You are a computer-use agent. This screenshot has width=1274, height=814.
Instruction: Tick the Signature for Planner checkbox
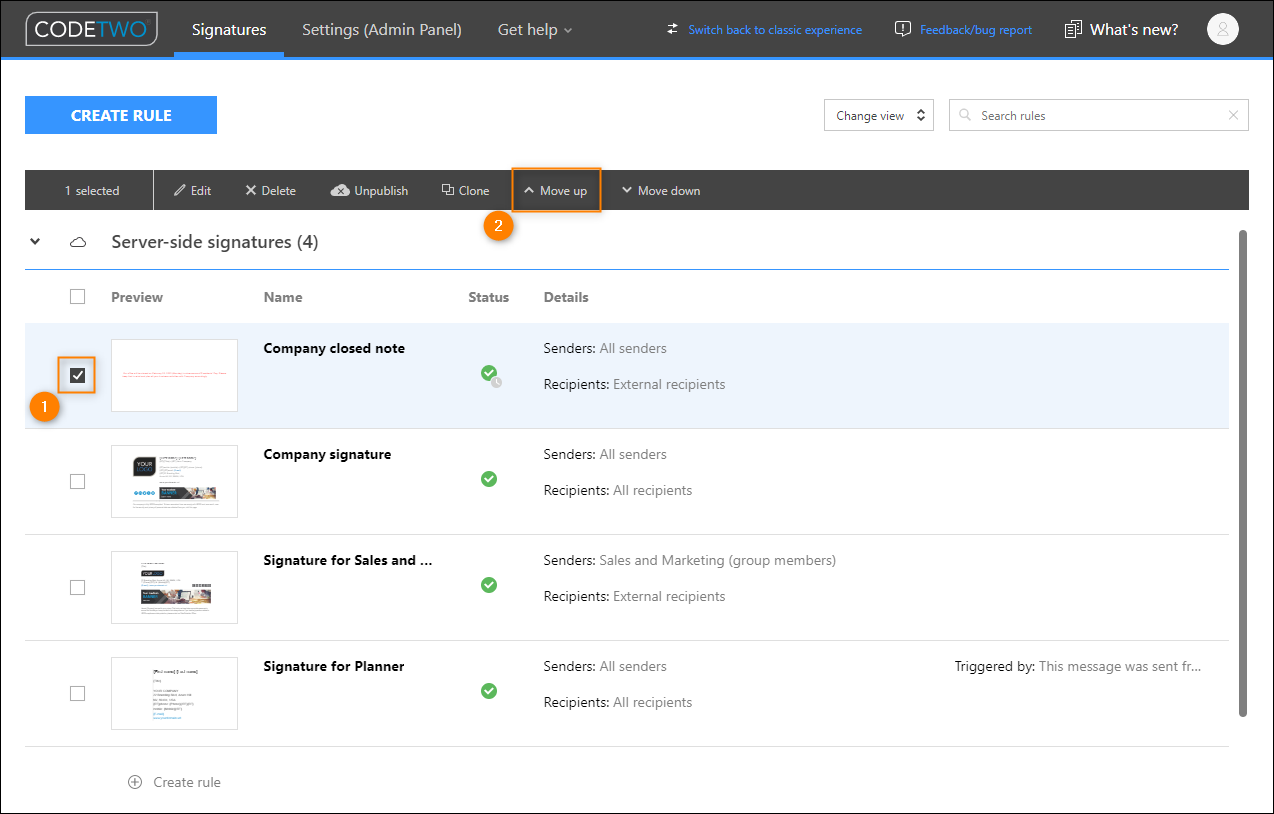(78, 693)
